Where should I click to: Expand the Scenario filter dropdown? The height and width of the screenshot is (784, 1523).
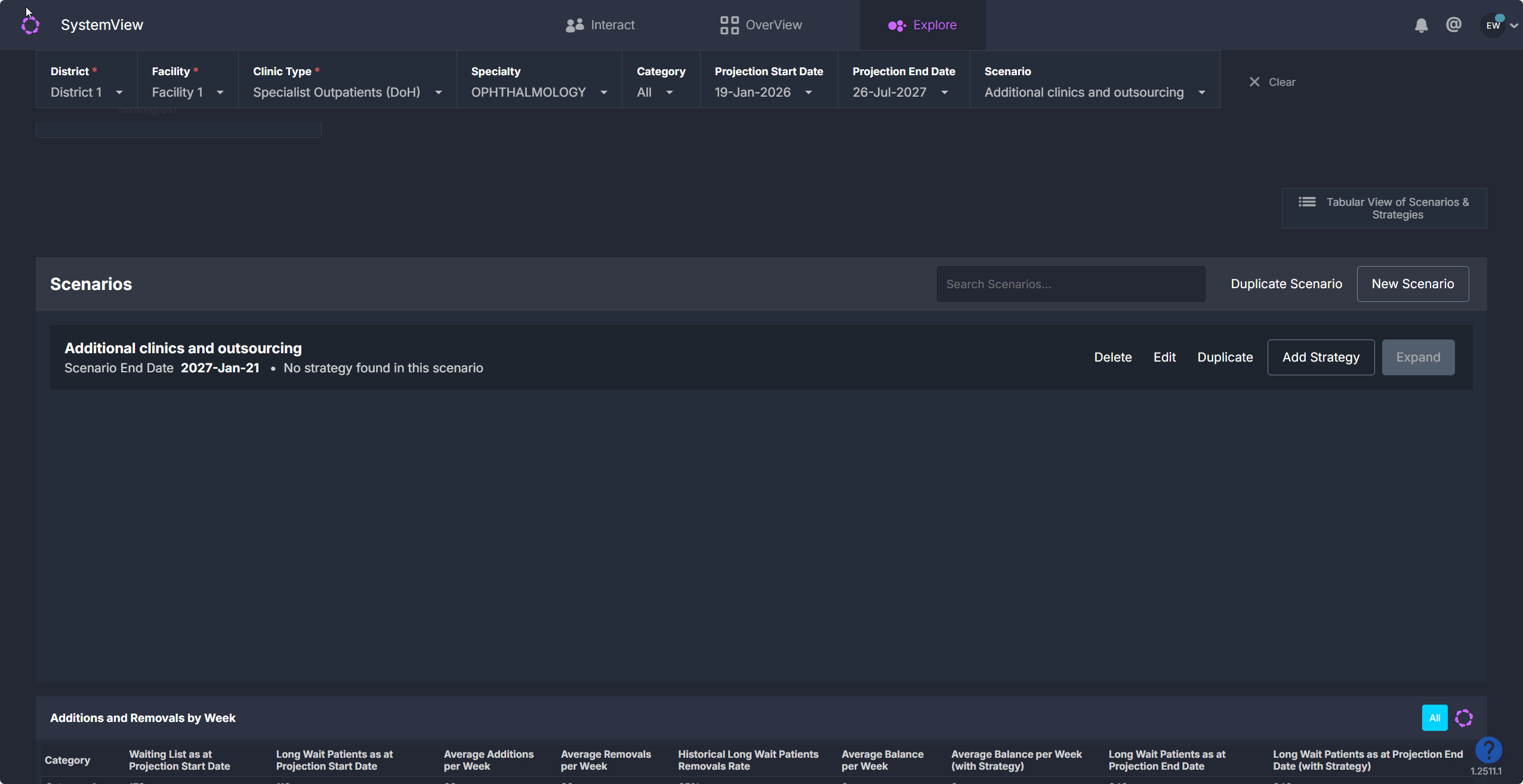pyautogui.click(x=1095, y=92)
